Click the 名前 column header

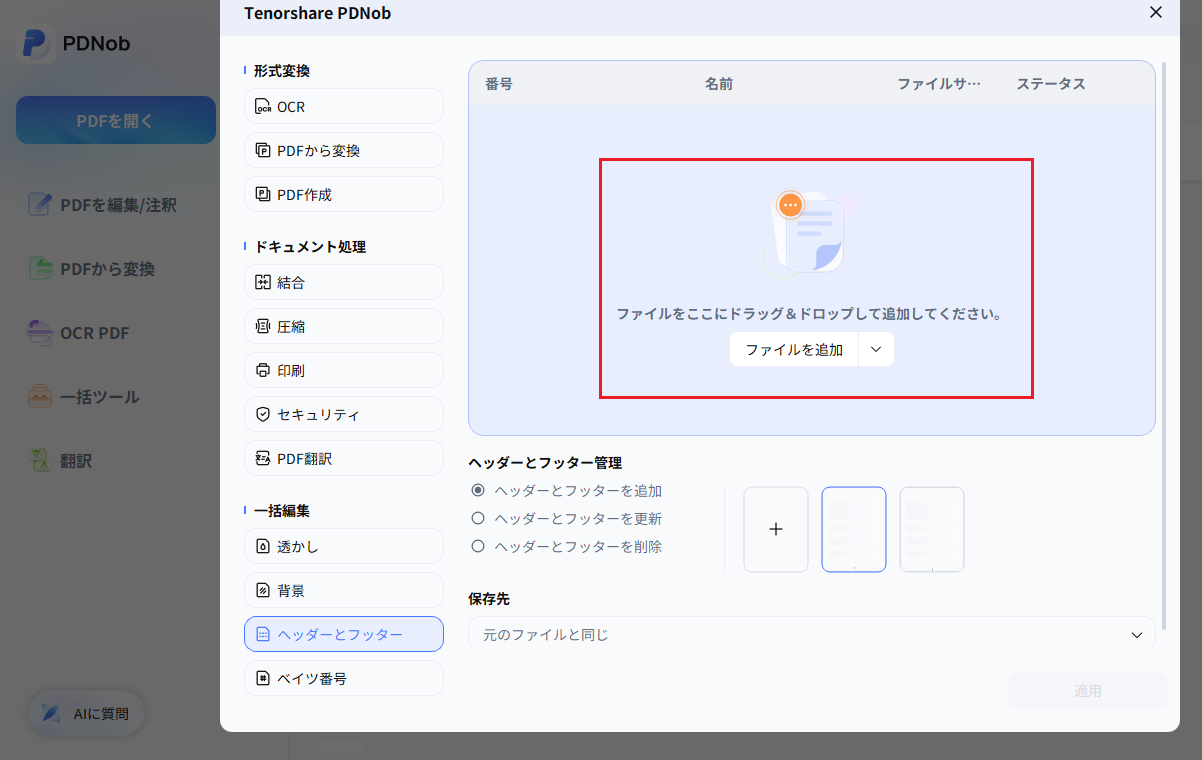pos(719,84)
